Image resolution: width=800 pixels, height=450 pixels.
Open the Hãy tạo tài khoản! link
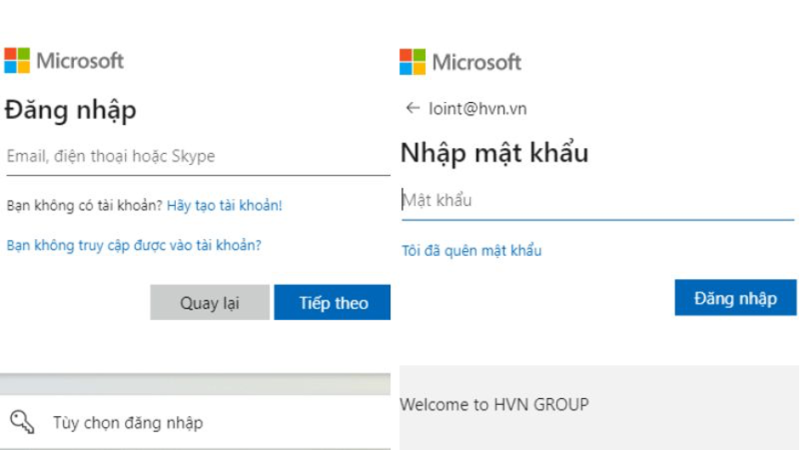tap(224, 205)
